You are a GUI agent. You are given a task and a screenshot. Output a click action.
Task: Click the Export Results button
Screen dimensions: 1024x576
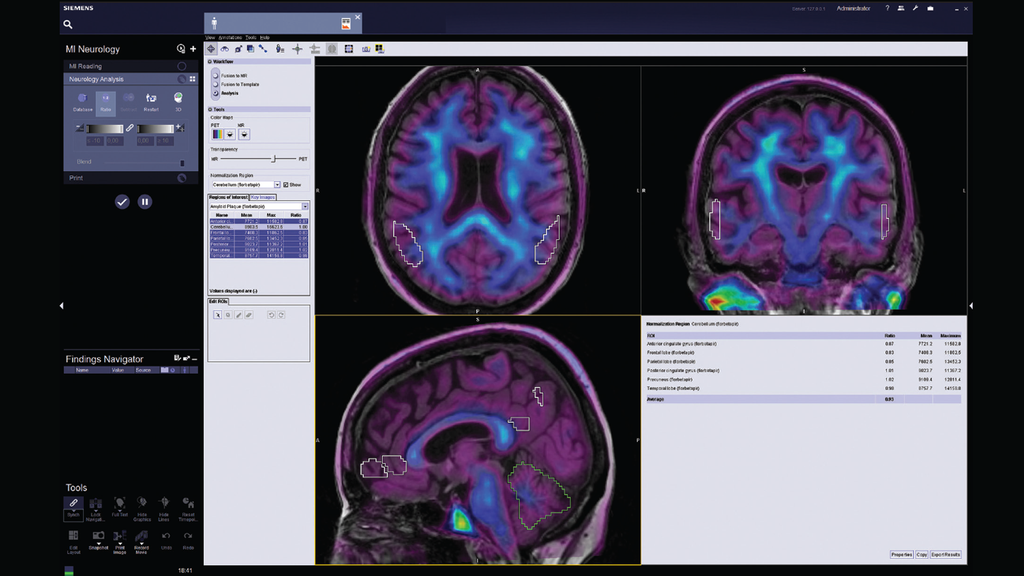tap(946, 554)
